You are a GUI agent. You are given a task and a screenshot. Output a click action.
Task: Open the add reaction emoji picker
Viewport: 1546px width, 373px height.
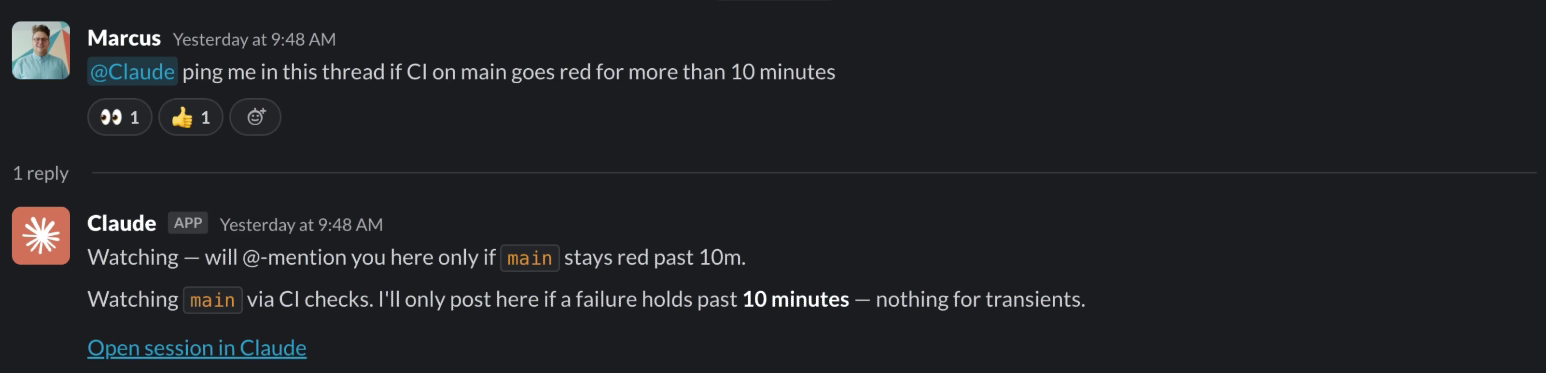[255, 118]
